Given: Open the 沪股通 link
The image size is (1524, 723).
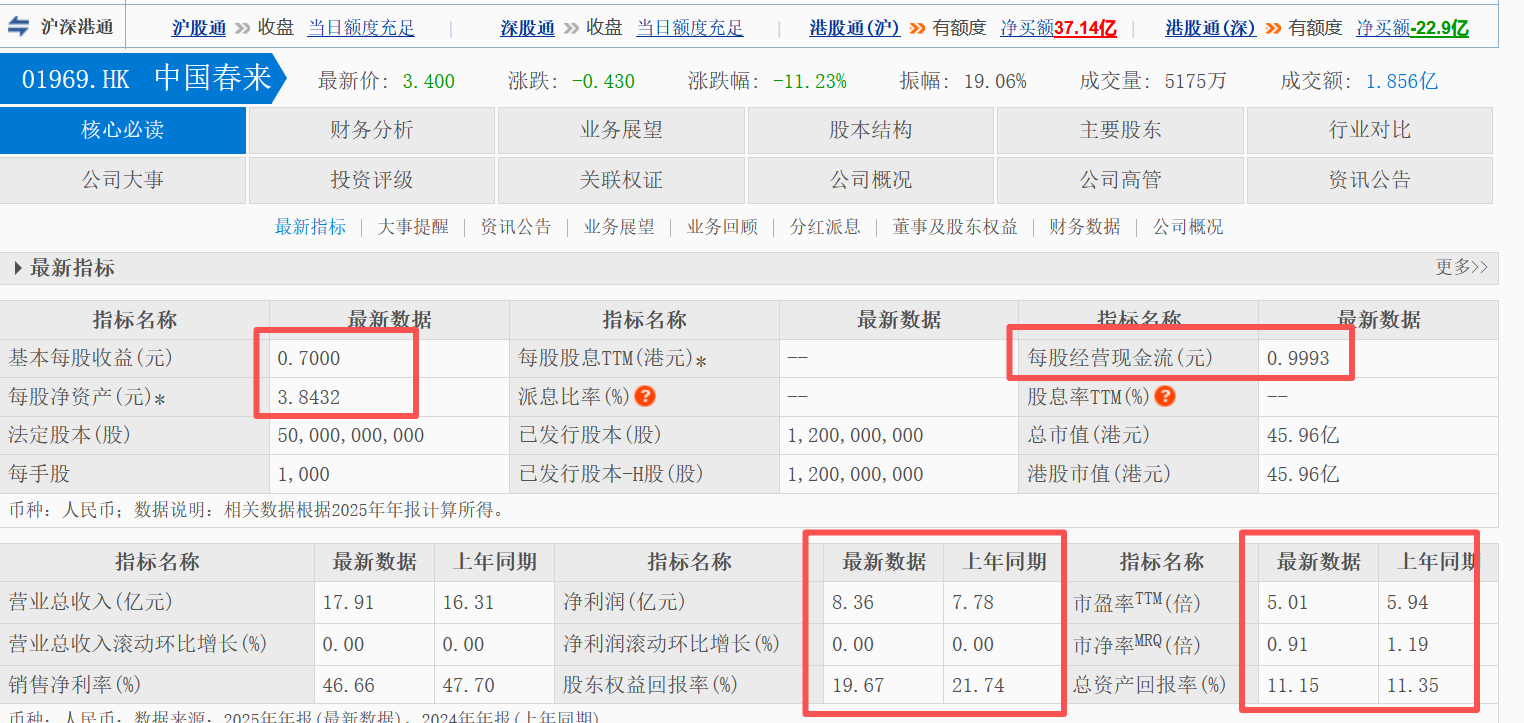Looking at the screenshot, I should click(x=199, y=28).
